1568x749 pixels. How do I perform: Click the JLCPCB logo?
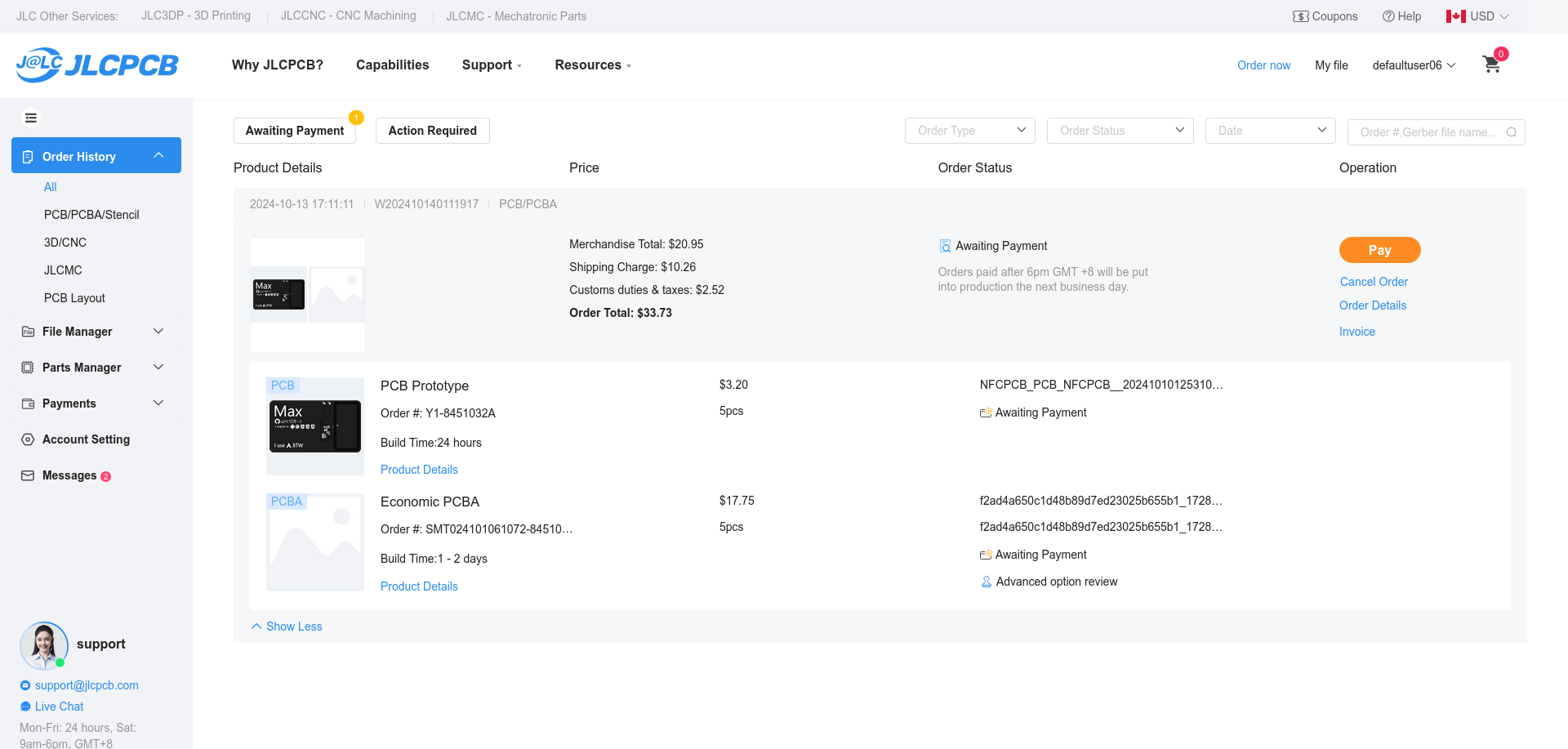(x=97, y=65)
